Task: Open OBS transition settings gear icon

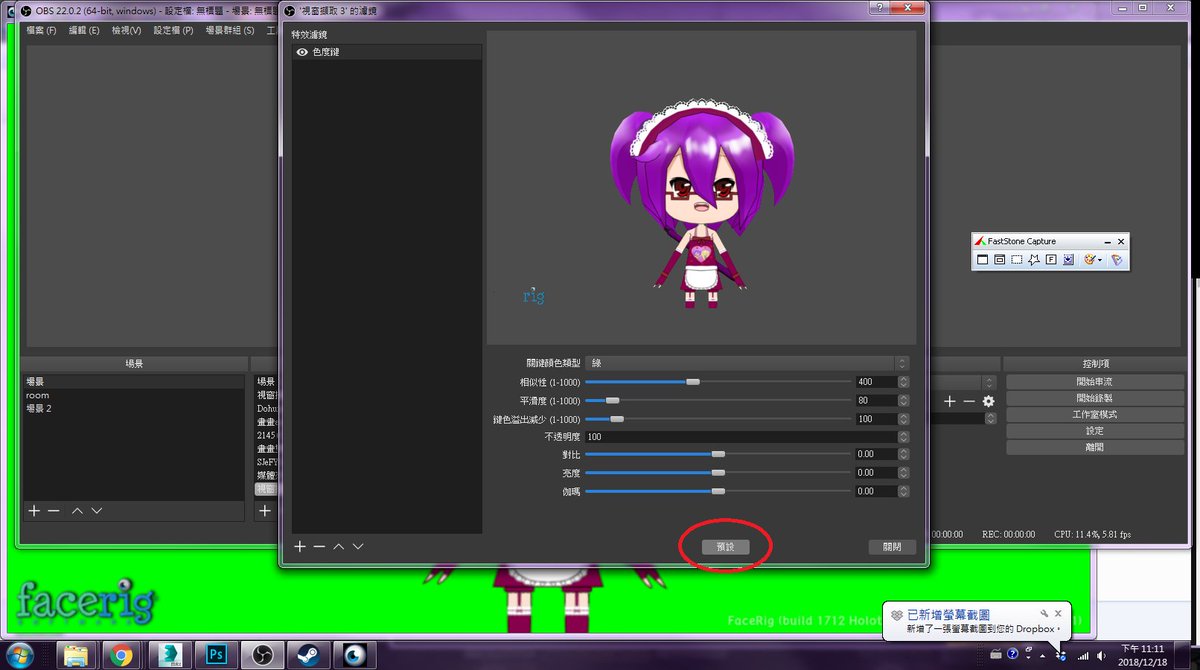Action: point(988,401)
